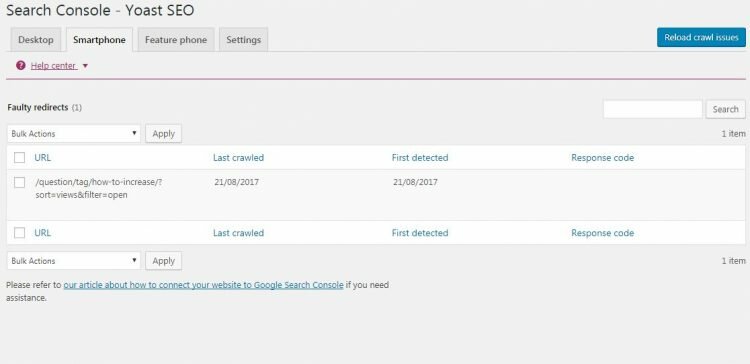Open the bottom Bulk Actions dropdown
750x364 pixels.
coord(74,261)
